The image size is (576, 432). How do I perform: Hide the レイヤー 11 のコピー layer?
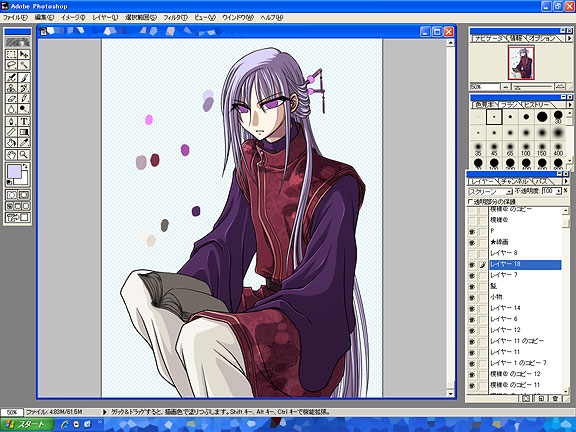[472, 342]
